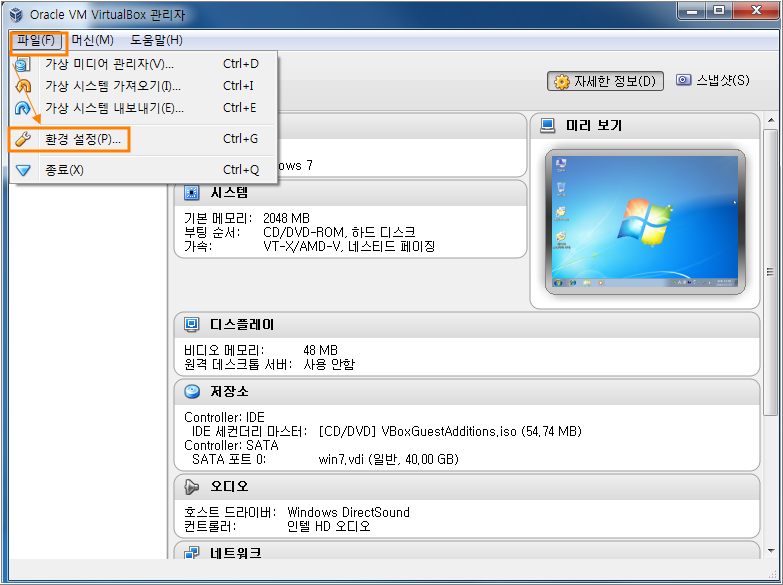Open the 디스플레이 section header
The width and height of the screenshot is (783, 585).
(x=467, y=325)
